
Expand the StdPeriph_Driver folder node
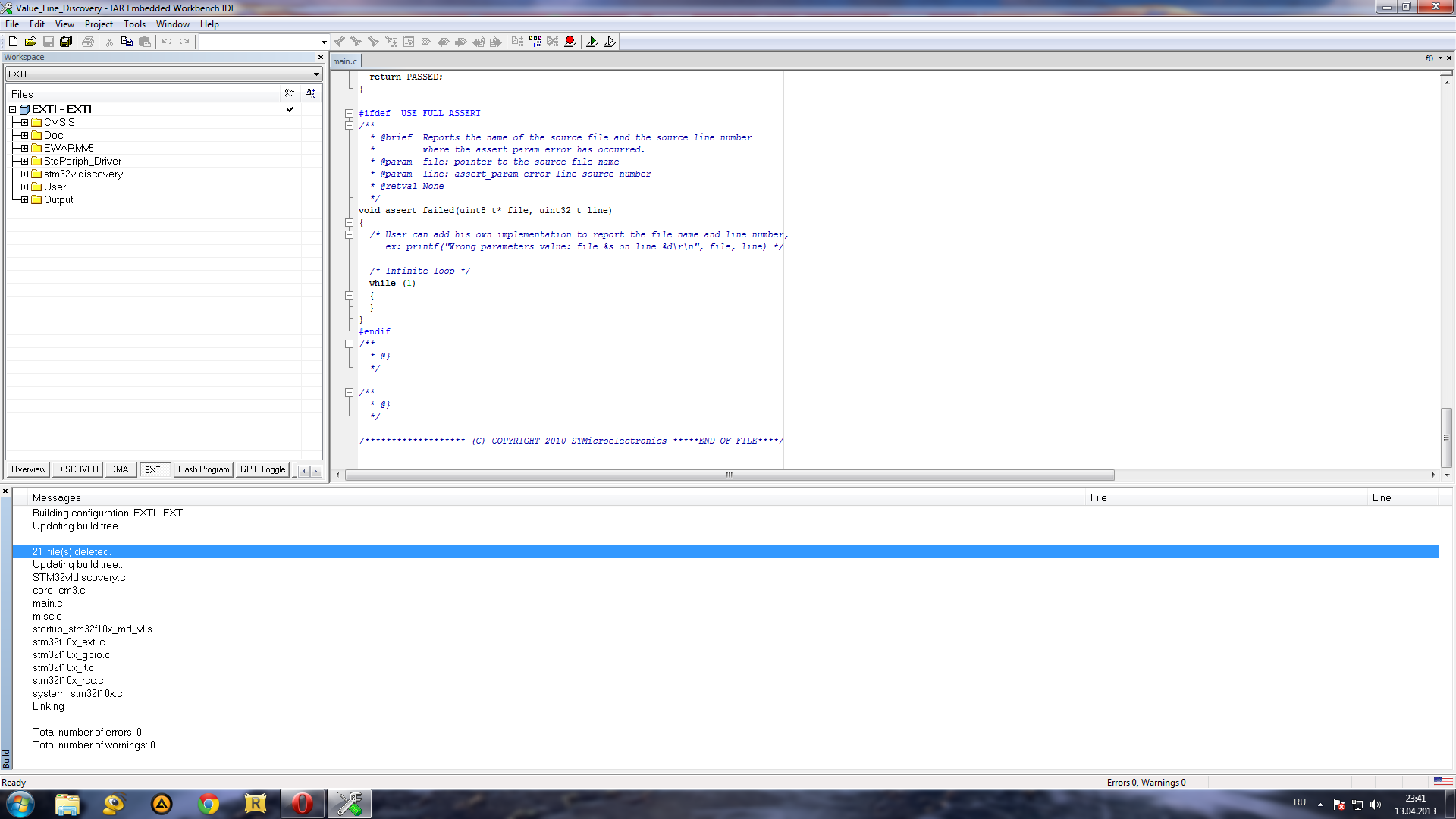tap(24, 161)
